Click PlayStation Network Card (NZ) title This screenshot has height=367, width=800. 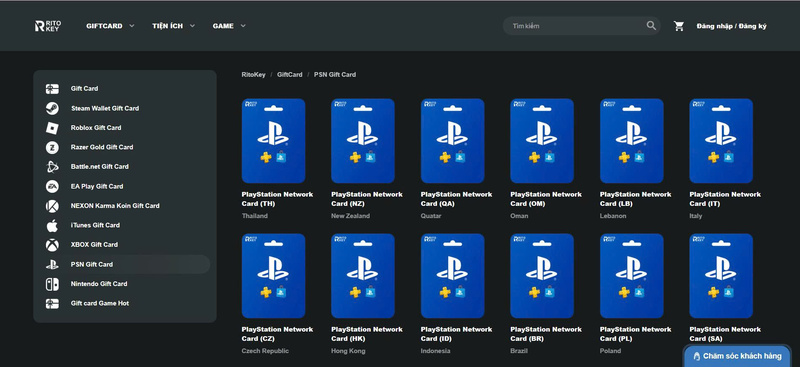[x=366, y=199]
